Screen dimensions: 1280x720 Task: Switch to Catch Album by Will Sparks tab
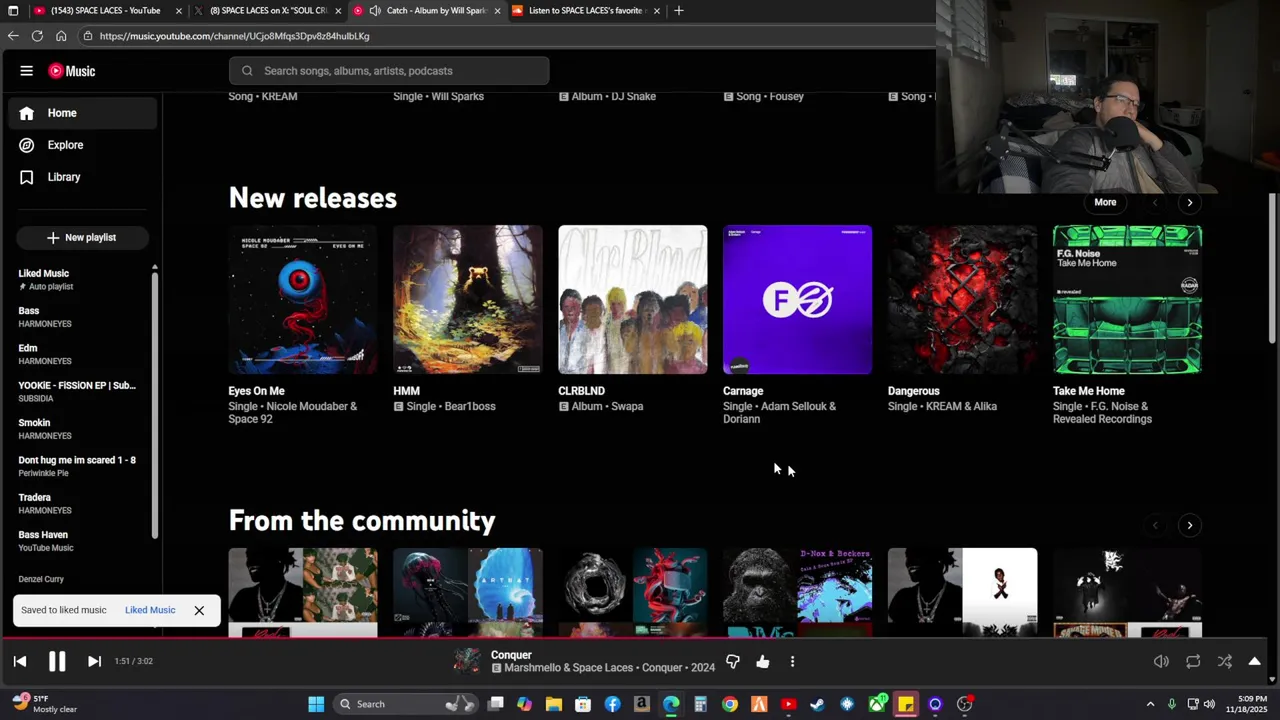tap(427, 10)
